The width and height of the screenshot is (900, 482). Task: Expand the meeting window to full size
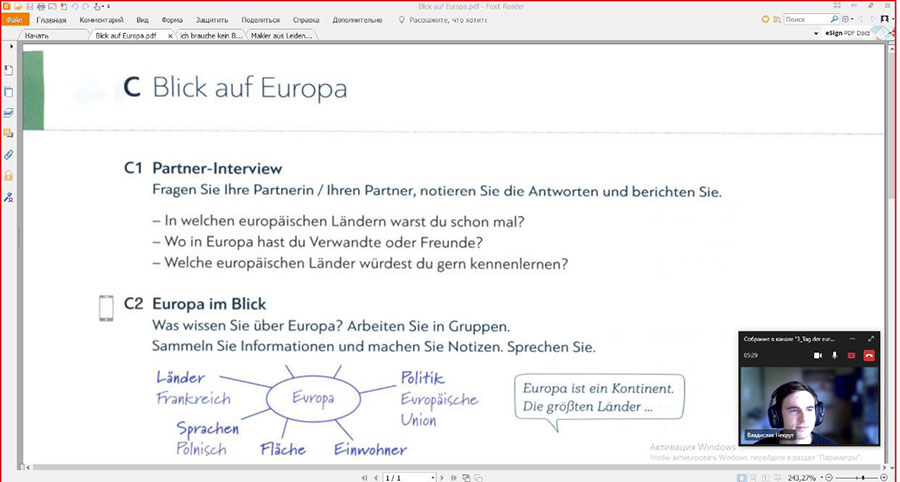click(871, 339)
